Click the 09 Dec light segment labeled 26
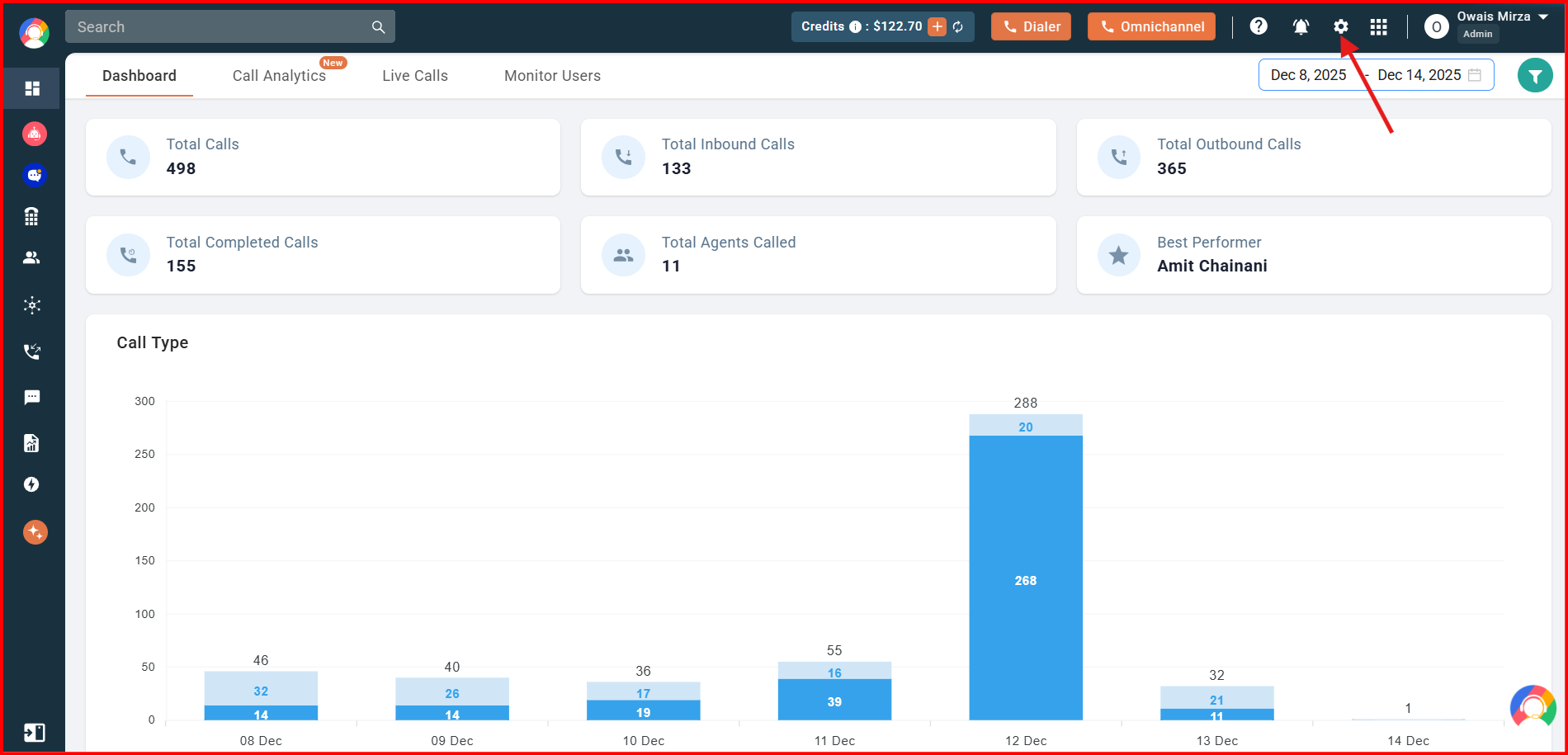Image resolution: width=1568 pixels, height=755 pixels. [x=452, y=691]
